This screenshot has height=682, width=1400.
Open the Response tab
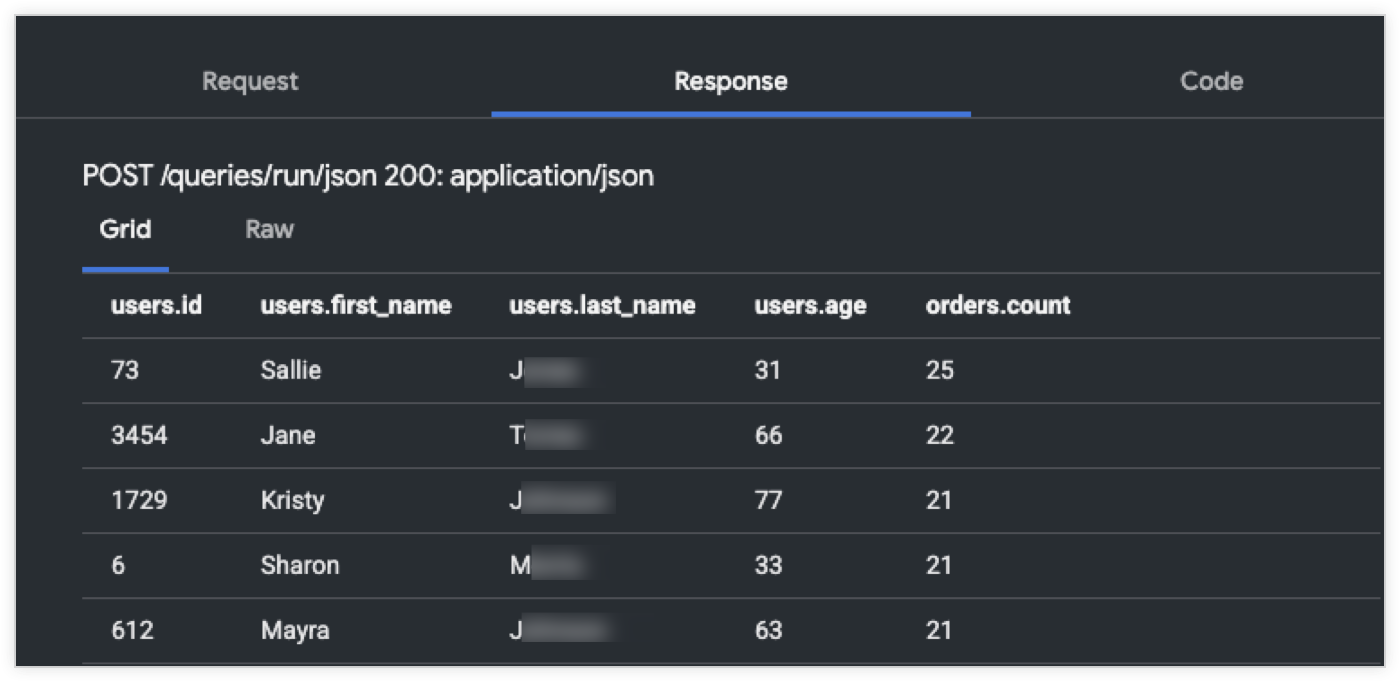[x=730, y=81]
